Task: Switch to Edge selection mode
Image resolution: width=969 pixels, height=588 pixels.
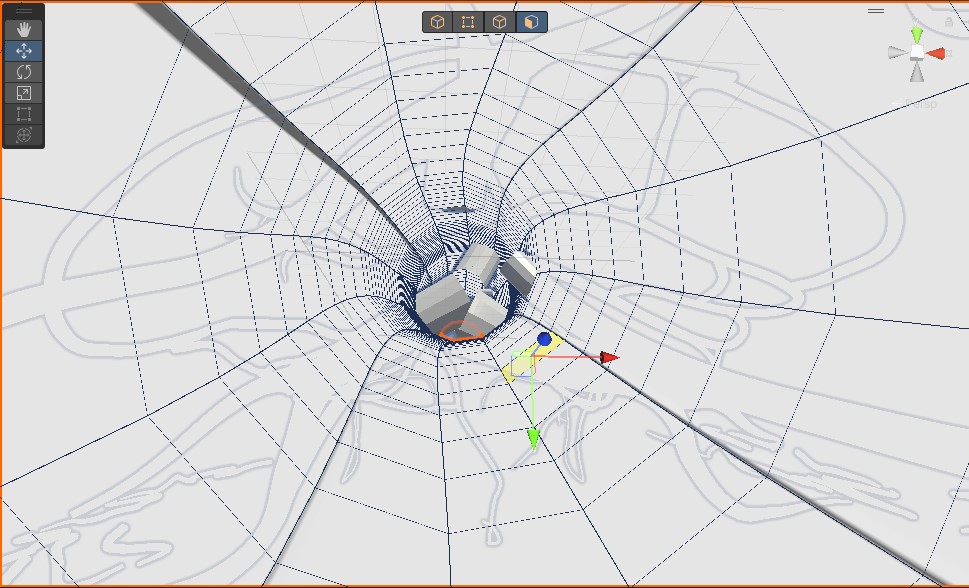Action: tap(499, 22)
